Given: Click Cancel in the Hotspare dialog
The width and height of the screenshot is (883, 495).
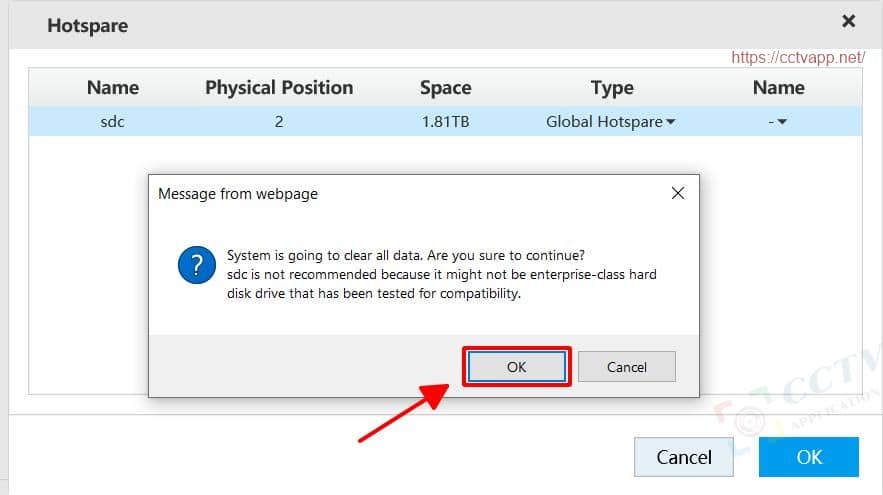Looking at the screenshot, I should (684, 457).
